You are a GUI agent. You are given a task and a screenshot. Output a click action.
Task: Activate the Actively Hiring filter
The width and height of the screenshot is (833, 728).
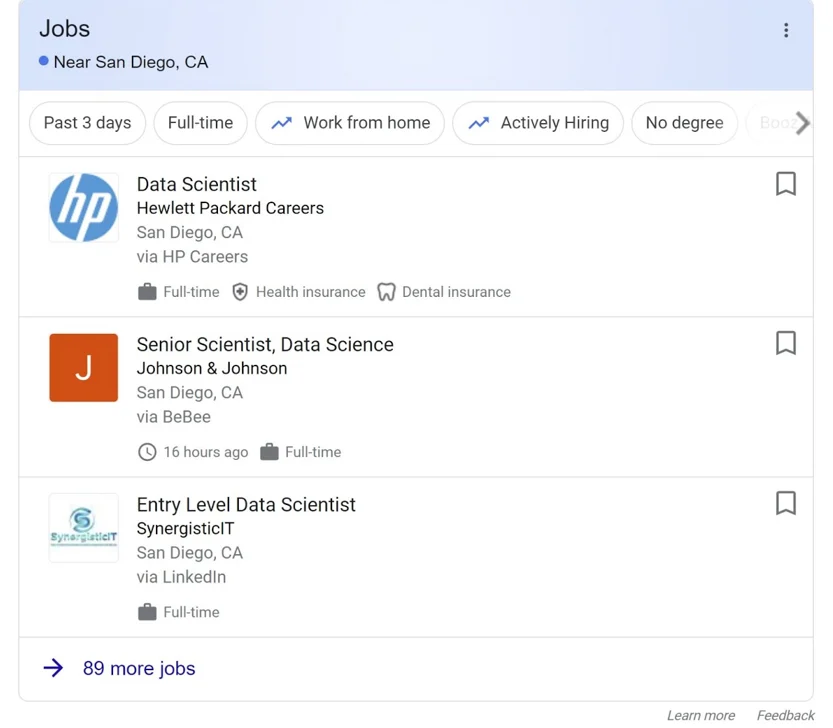coord(537,122)
